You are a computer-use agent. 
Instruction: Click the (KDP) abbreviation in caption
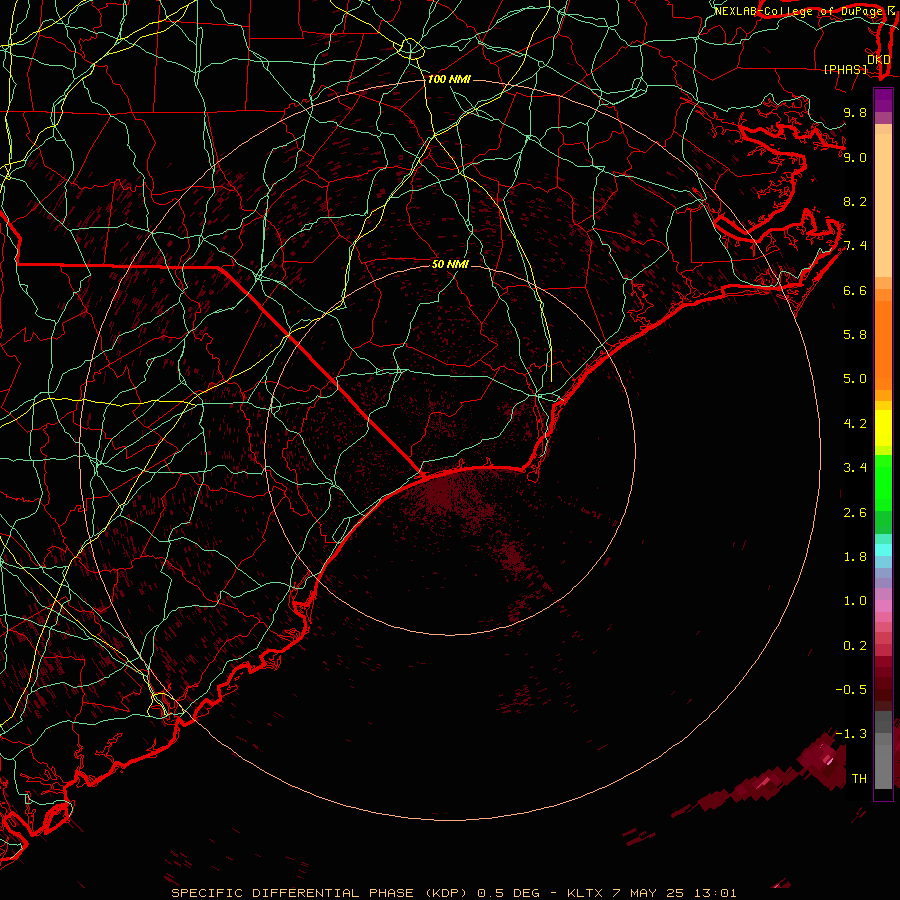tap(445, 893)
